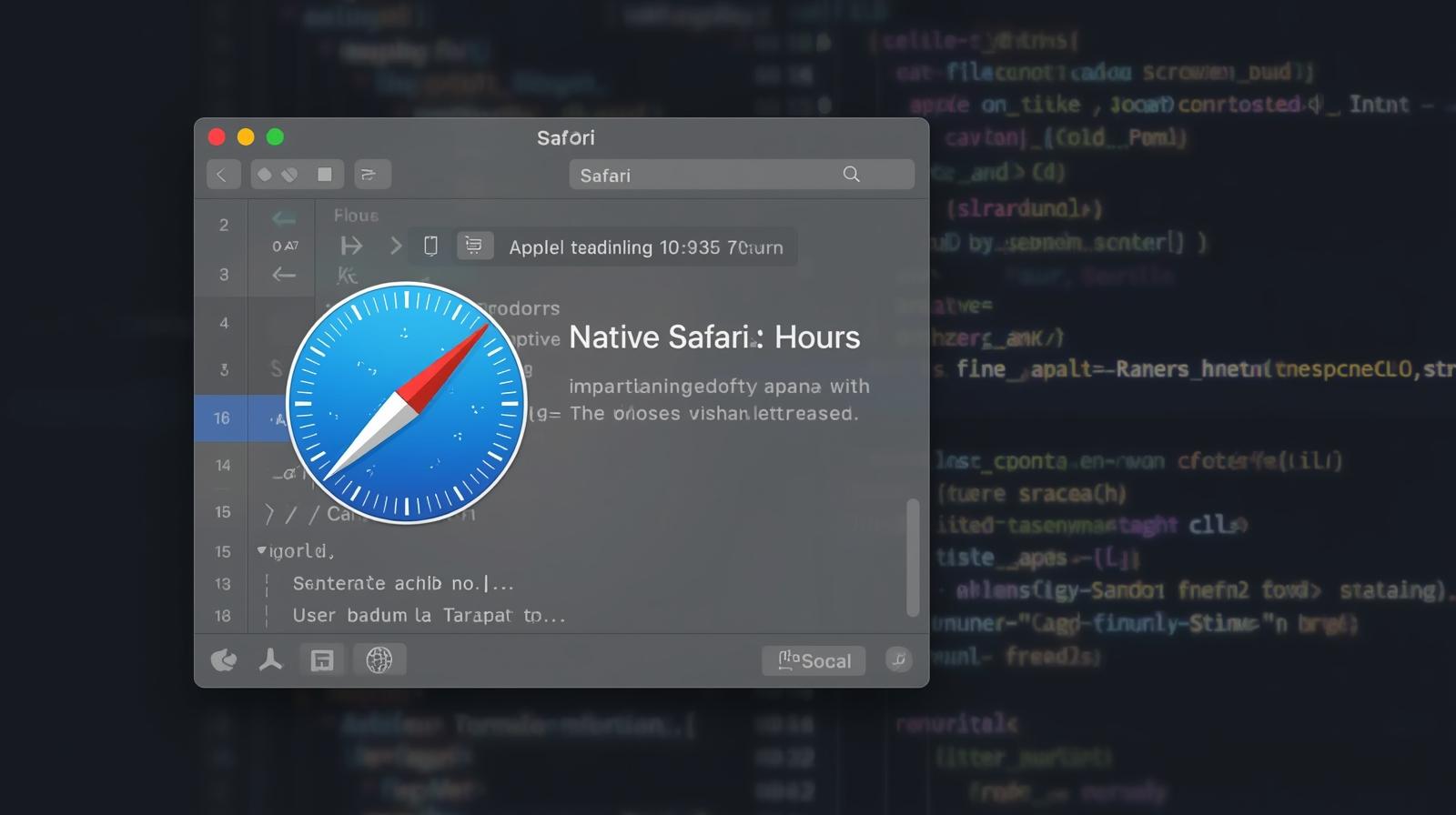Click the three-pronged Y icon in bottom bar
This screenshot has height=815, width=1456.
(x=270, y=659)
